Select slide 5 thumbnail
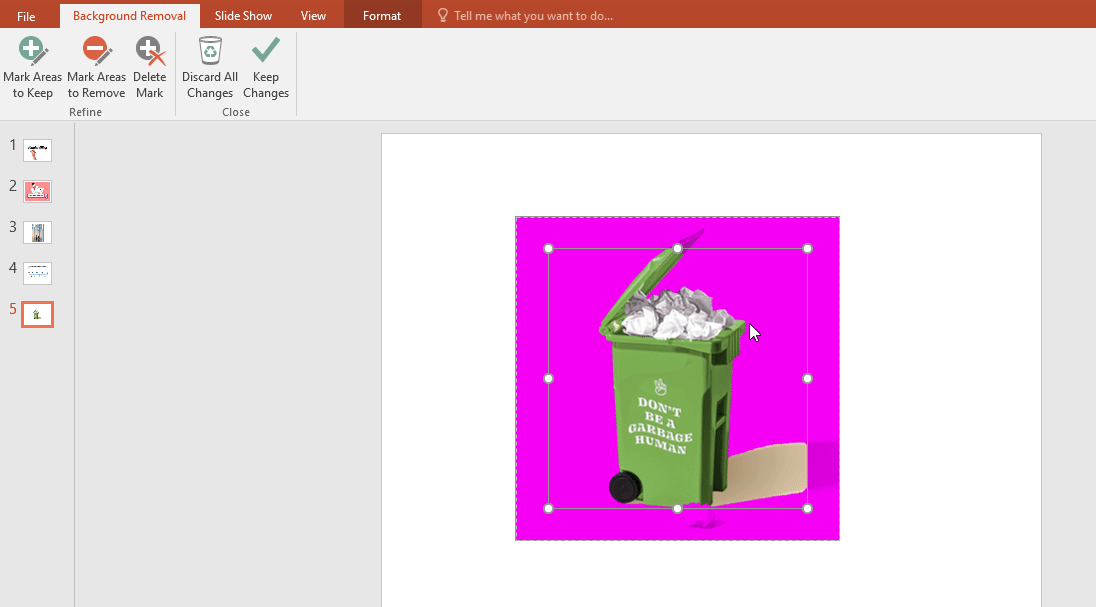Viewport: 1096px width, 607px height. 37,314
